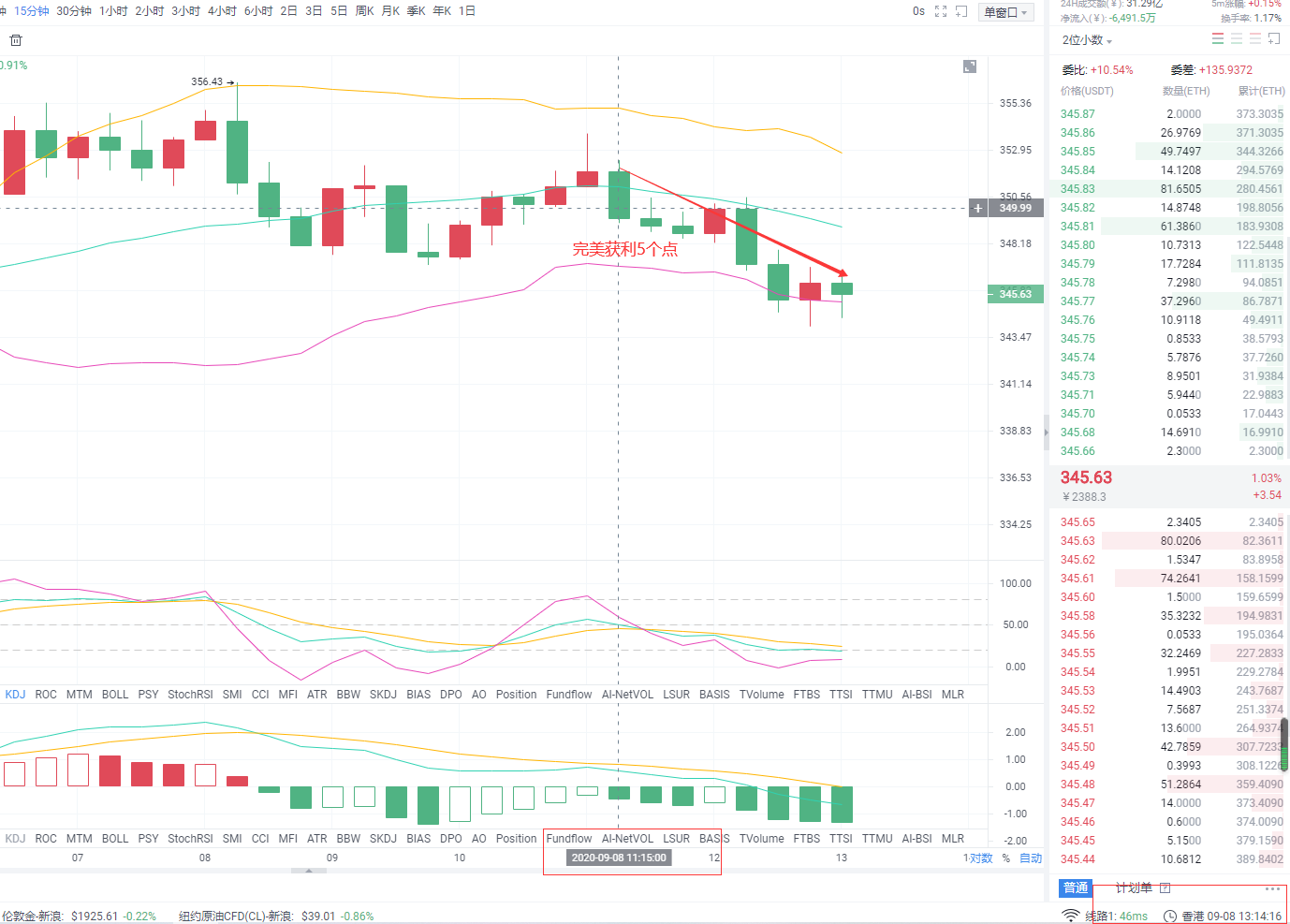The height and width of the screenshot is (924, 1290).
Task: Show combined bids and asks order book view
Action: tap(1218, 38)
